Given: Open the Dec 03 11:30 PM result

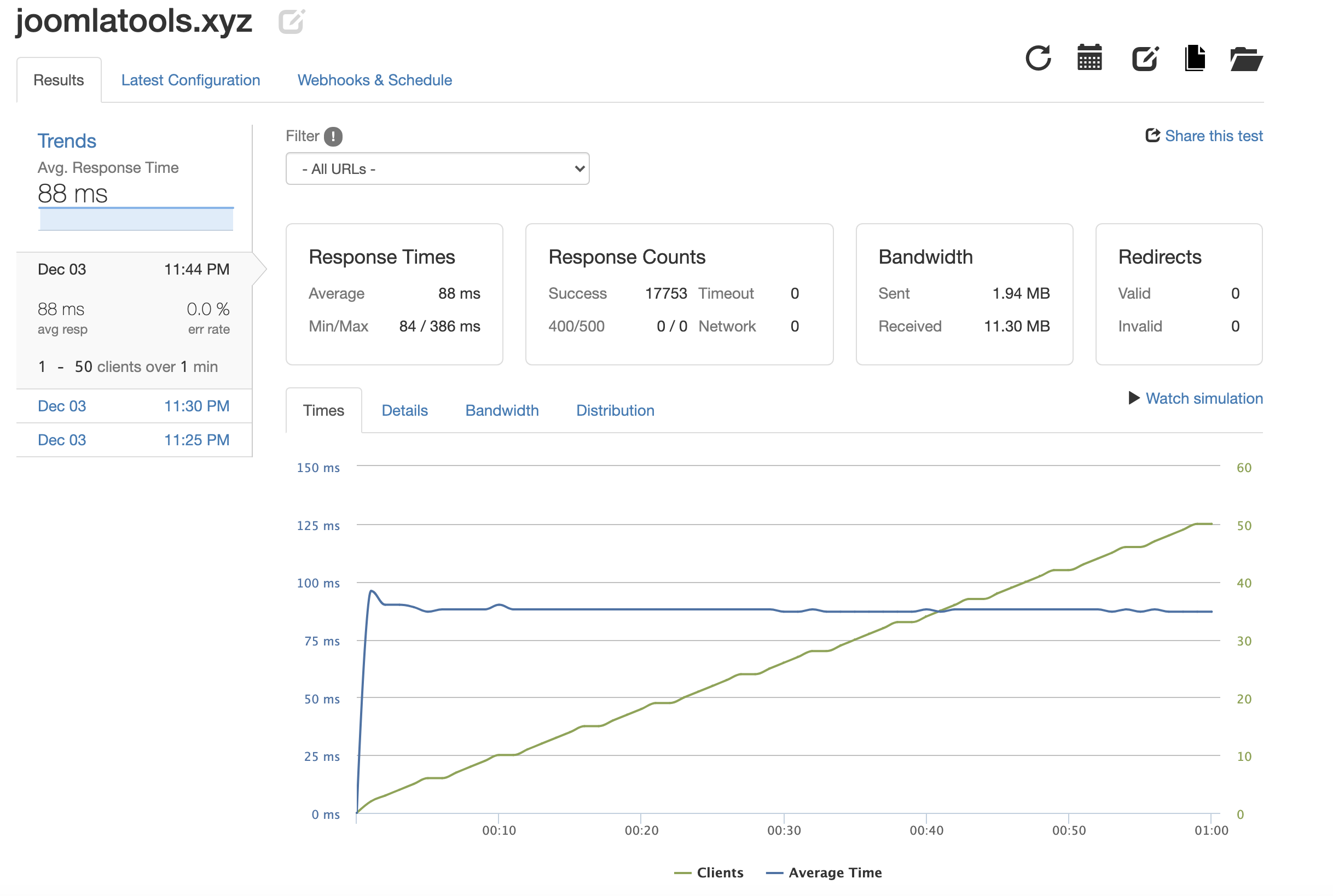Looking at the screenshot, I should pos(133,406).
